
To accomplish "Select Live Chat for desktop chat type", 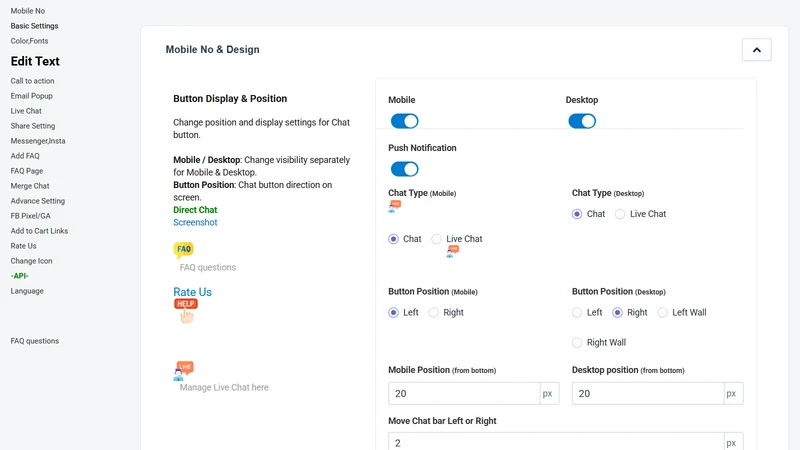I will 620,214.
